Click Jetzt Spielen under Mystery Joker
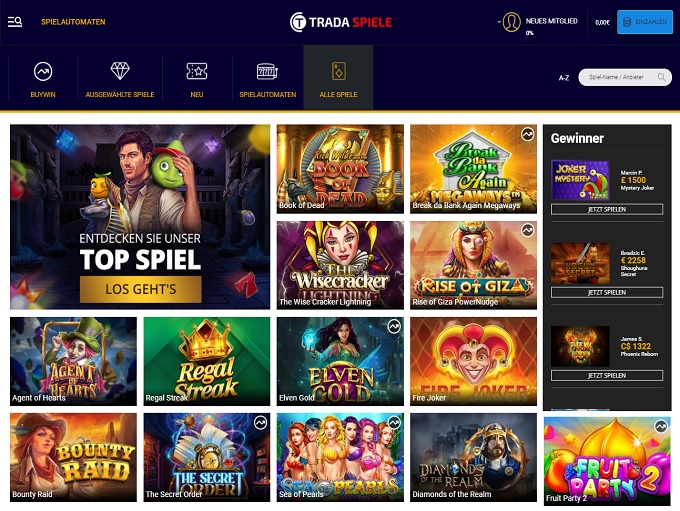Screen dimensions: 680x511 [607, 210]
